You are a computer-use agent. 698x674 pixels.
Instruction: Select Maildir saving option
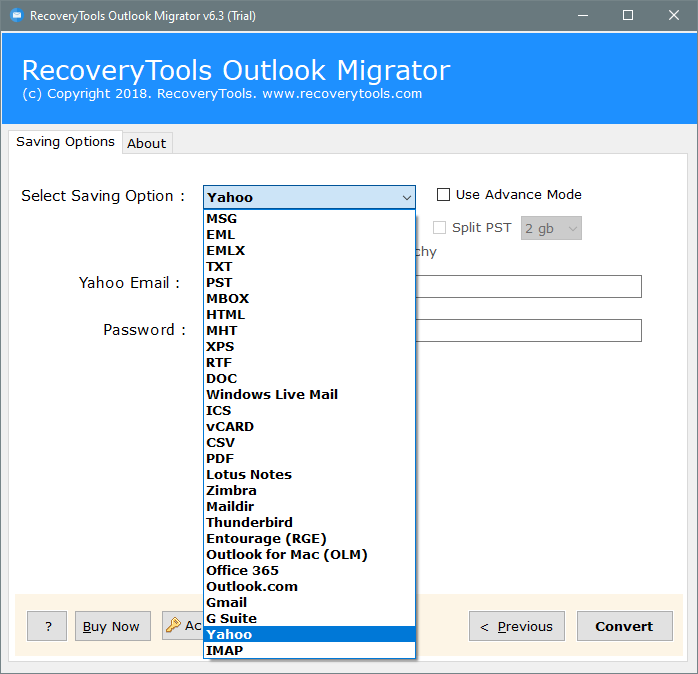pos(309,507)
